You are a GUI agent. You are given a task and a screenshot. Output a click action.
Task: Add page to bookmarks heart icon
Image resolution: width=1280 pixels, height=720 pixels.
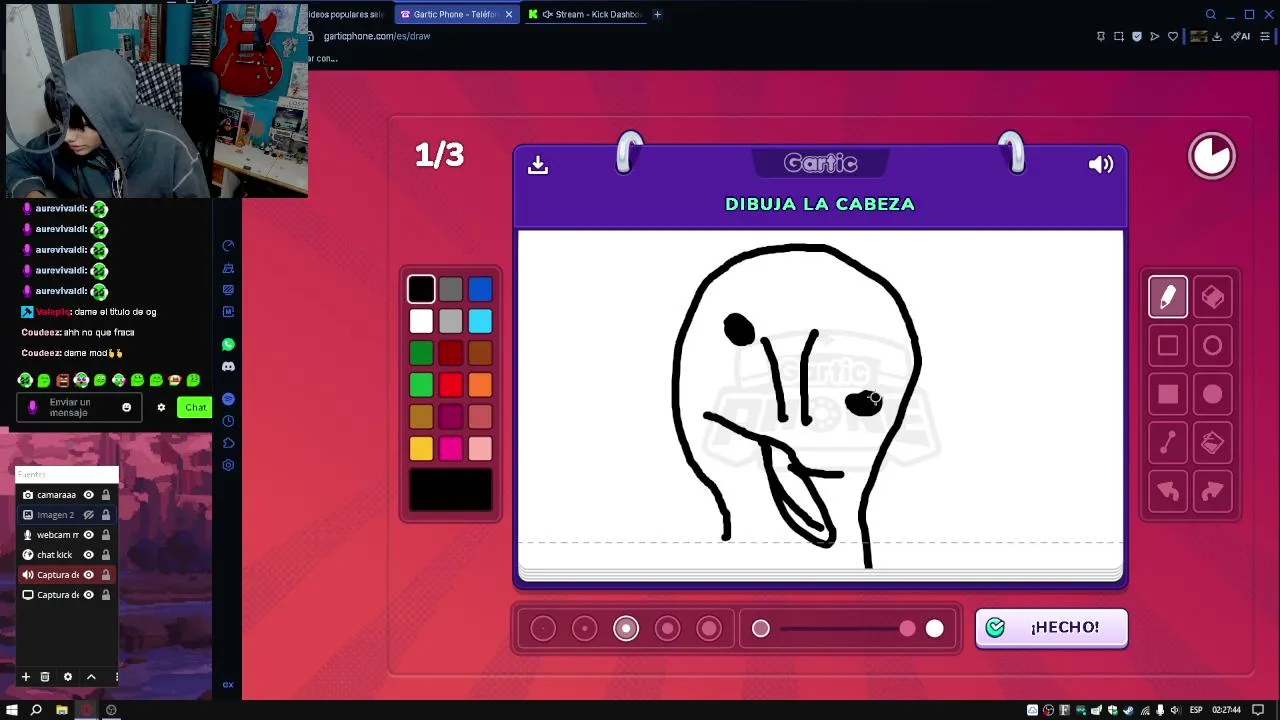1173,36
